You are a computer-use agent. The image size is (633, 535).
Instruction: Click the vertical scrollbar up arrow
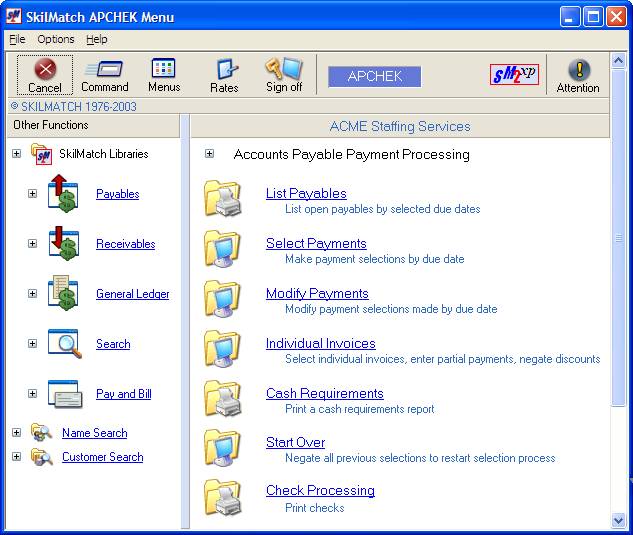point(618,61)
